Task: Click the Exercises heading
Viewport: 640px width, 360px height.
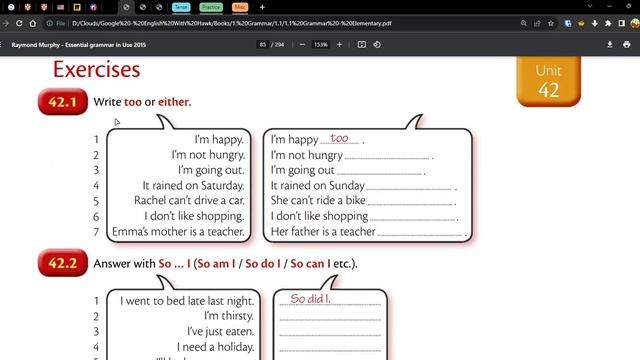Action: click(x=96, y=69)
